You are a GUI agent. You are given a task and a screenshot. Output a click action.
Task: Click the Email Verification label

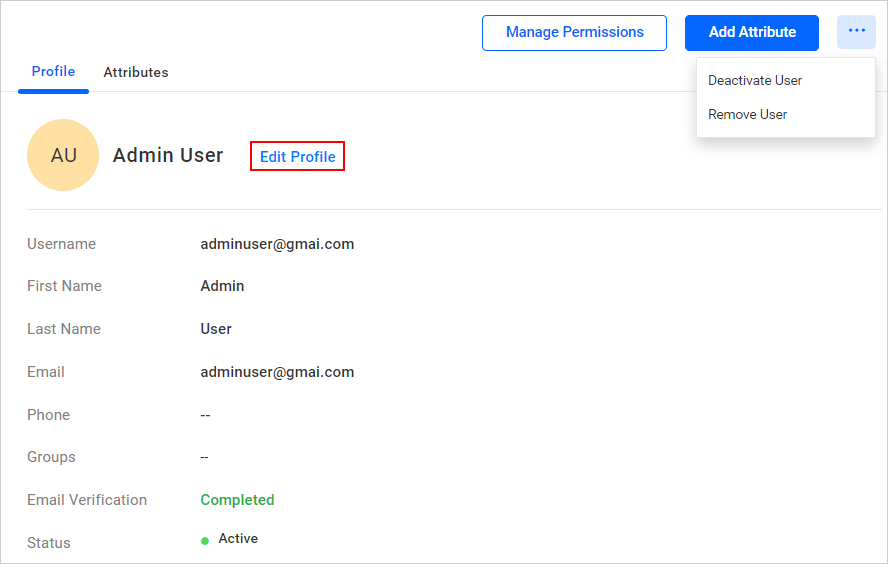[x=87, y=500]
